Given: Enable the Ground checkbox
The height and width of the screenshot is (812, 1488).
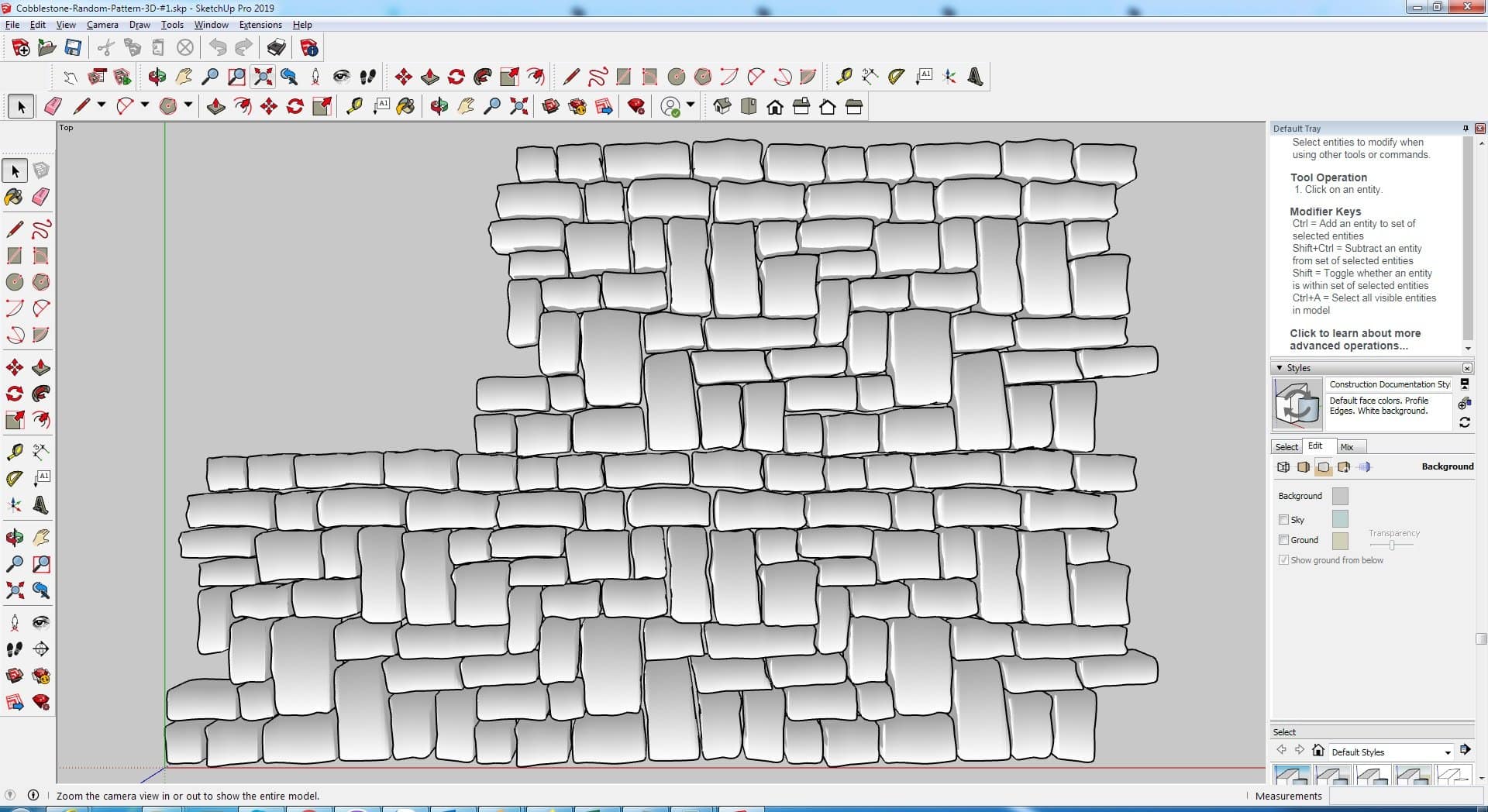Looking at the screenshot, I should click(x=1283, y=540).
